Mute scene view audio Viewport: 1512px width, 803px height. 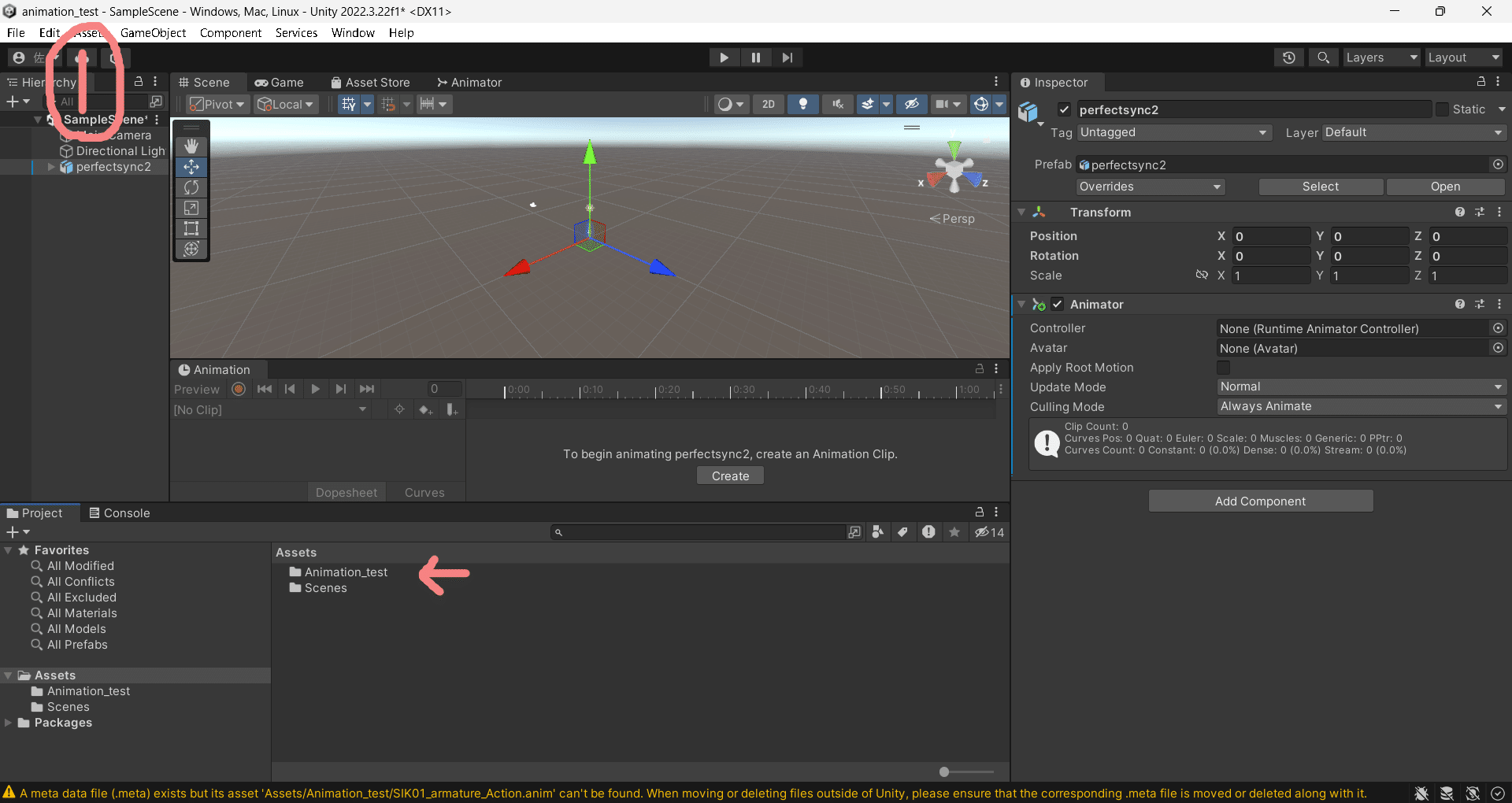(x=837, y=104)
